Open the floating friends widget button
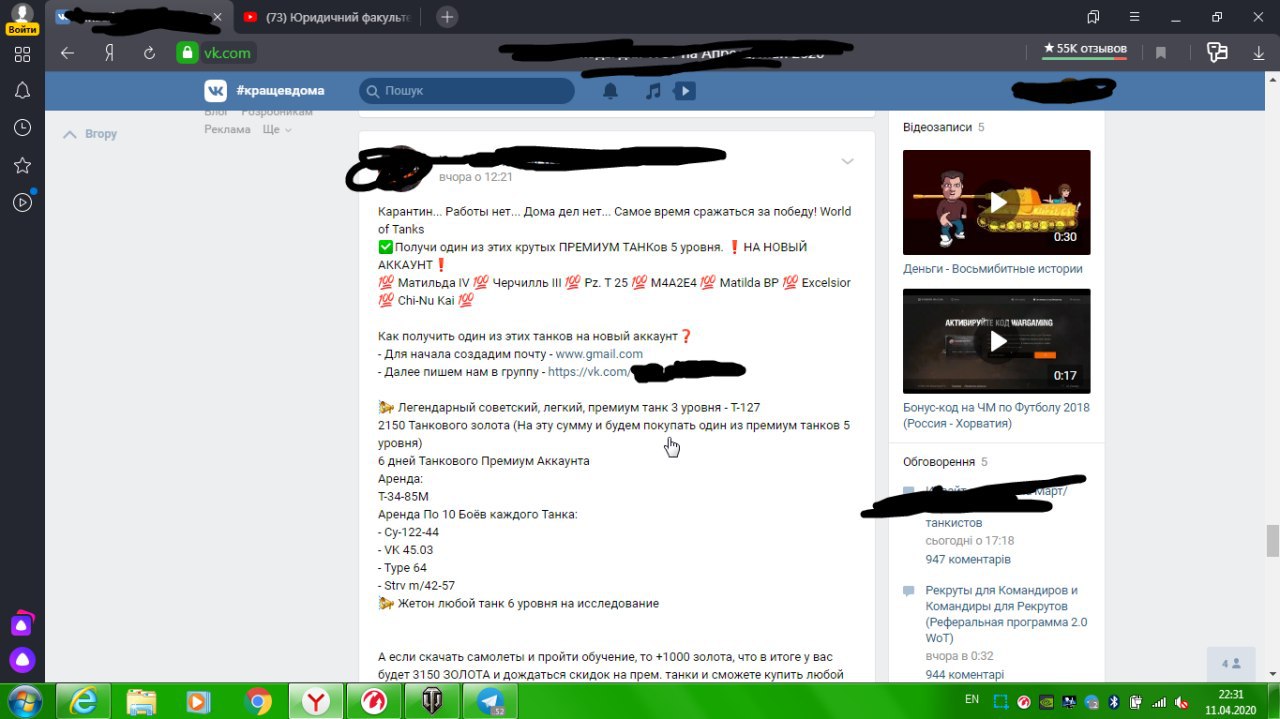Viewport: 1280px width, 719px height. pos(1231,663)
